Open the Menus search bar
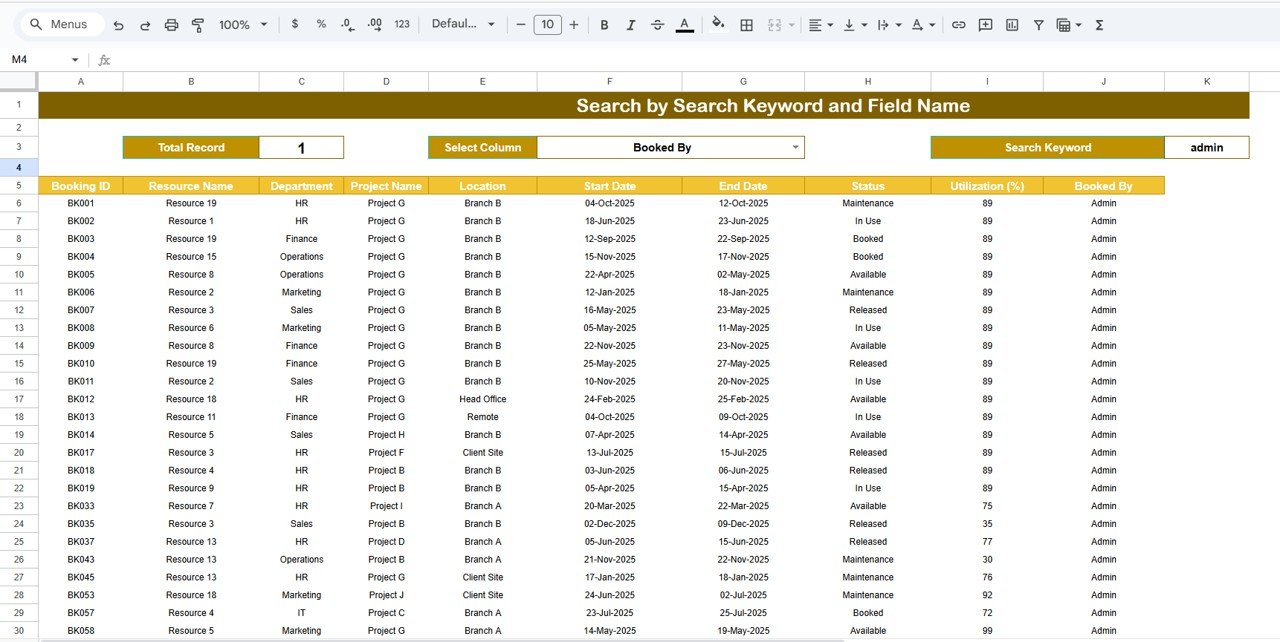The image size is (1280, 642). (x=60, y=24)
